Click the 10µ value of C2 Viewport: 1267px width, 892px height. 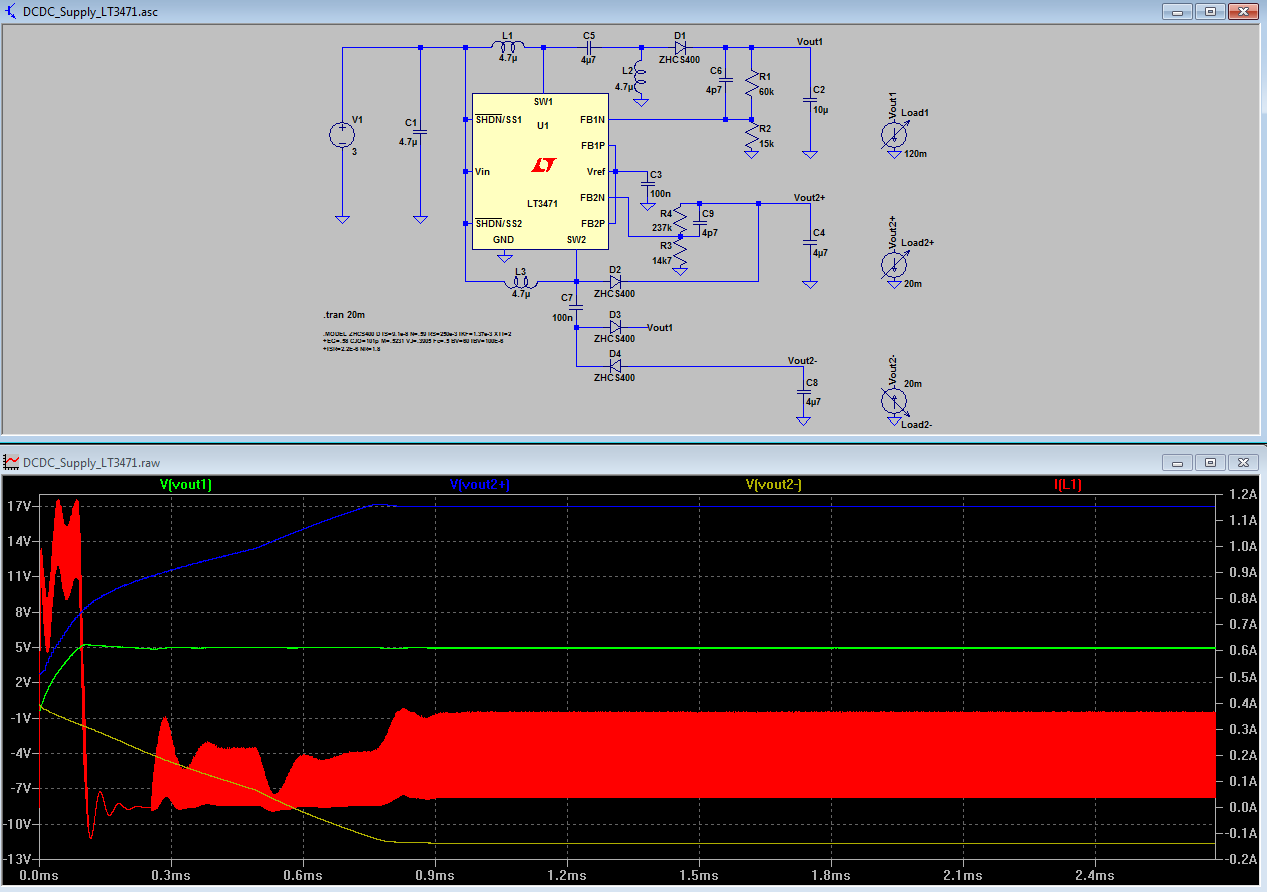click(x=821, y=109)
